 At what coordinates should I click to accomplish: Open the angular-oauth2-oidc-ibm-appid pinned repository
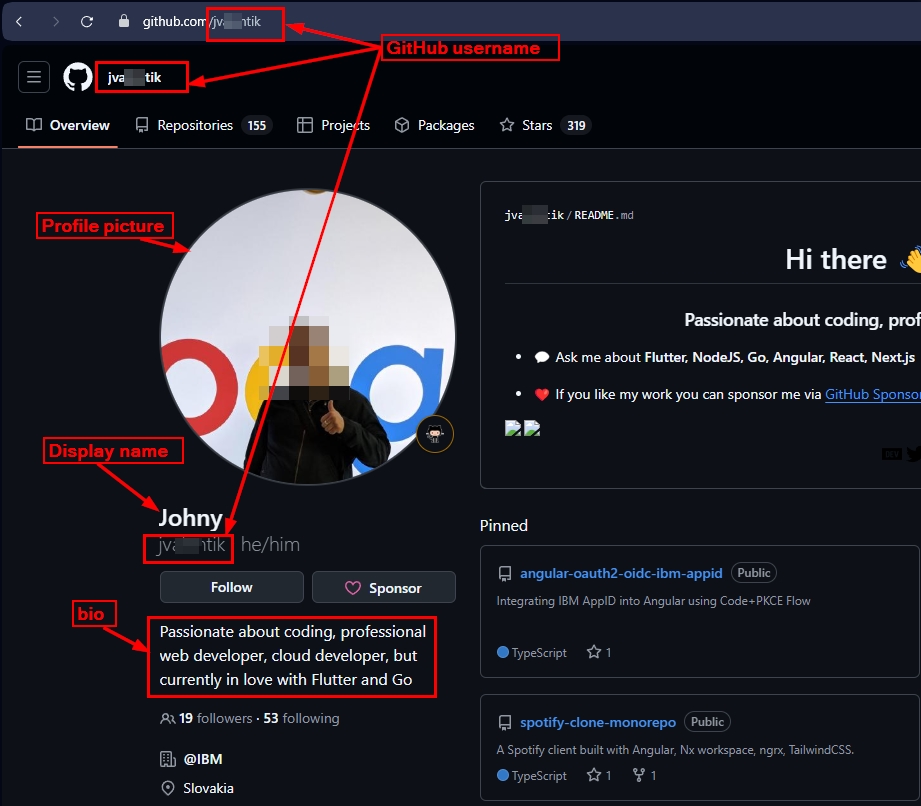621,572
